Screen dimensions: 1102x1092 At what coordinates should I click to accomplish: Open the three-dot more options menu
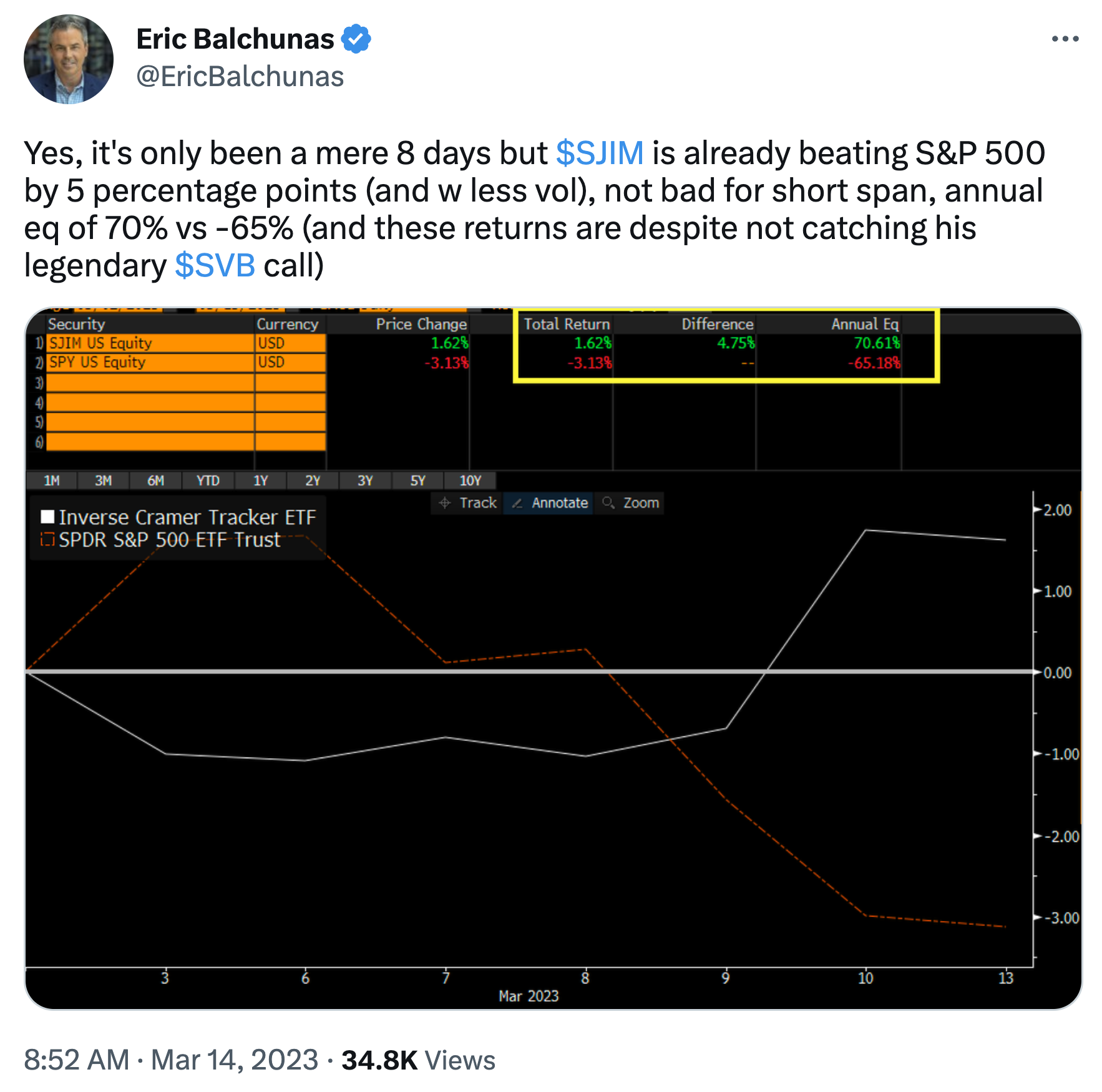pyautogui.click(x=1065, y=39)
